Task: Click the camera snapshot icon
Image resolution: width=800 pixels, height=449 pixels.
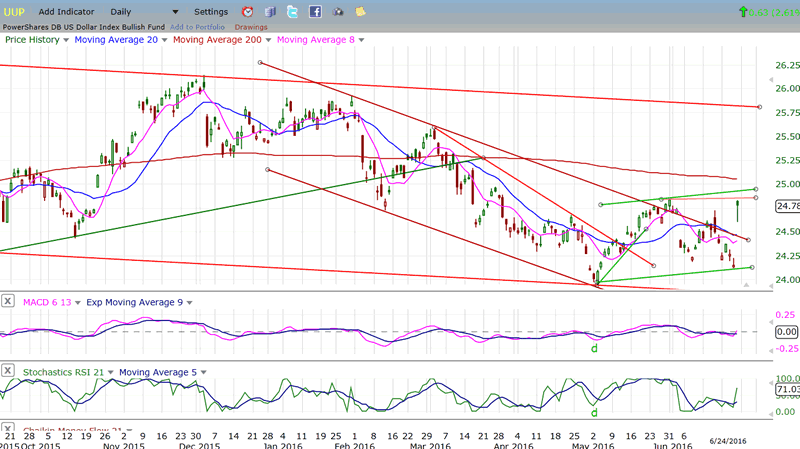Action: 338,12
